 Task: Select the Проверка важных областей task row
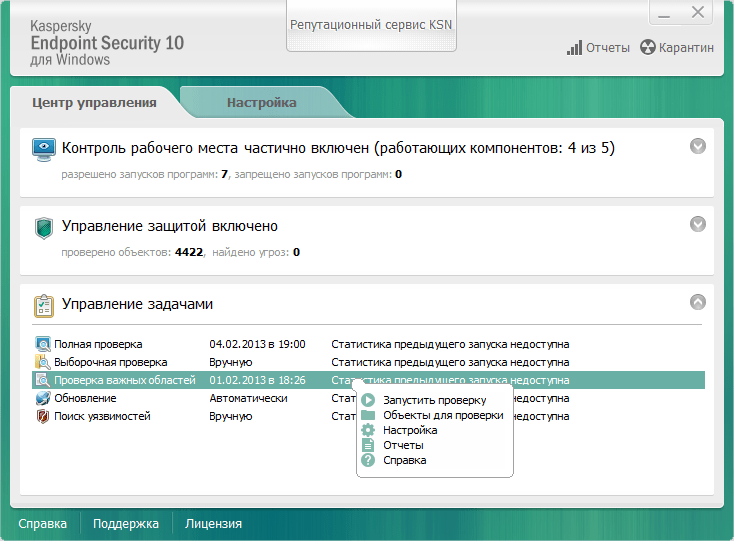[368, 380]
